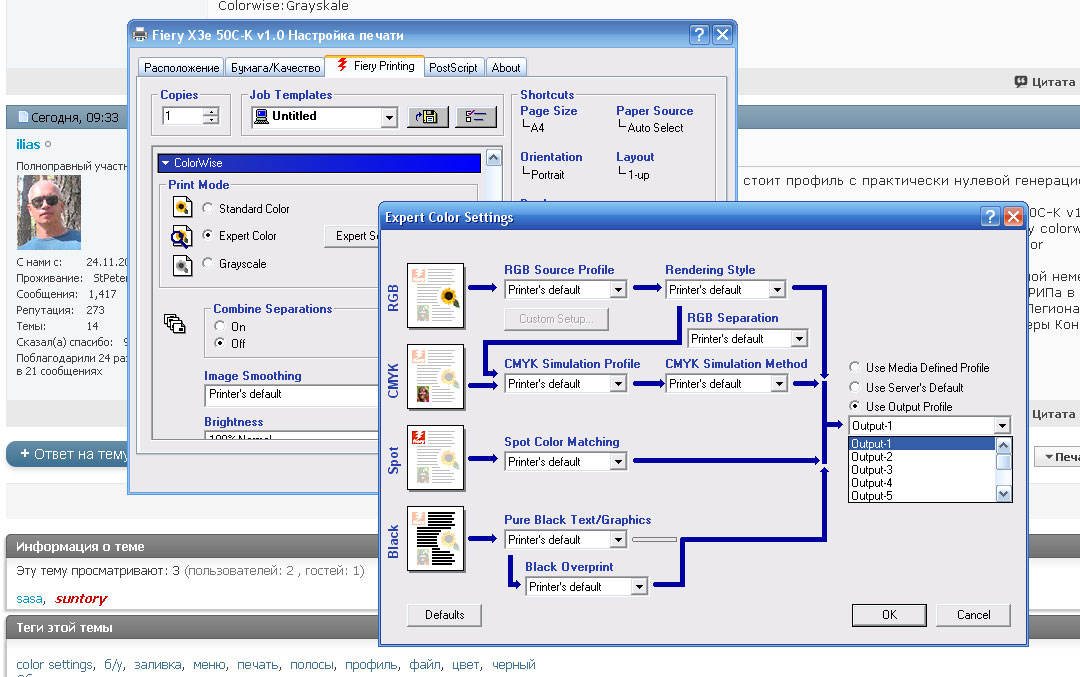Click the help button in Expert Color Settings
Viewport: 1080px width, 677px height.
tap(990, 217)
